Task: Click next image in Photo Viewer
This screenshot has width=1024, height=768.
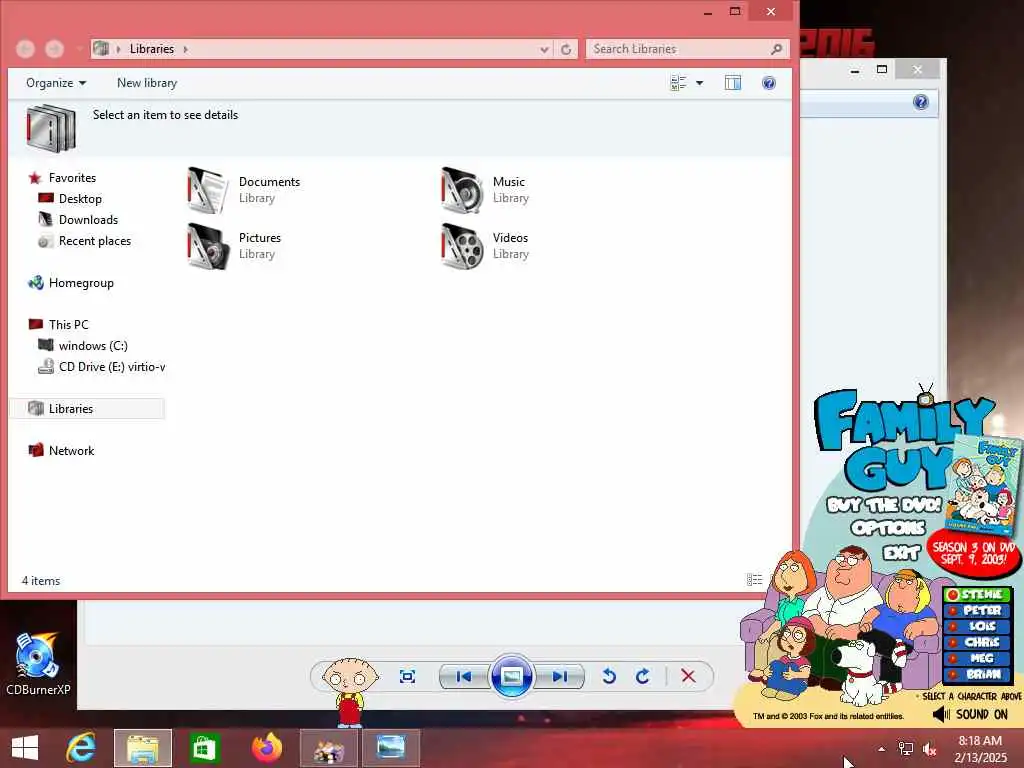Action: [x=560, y=677]
